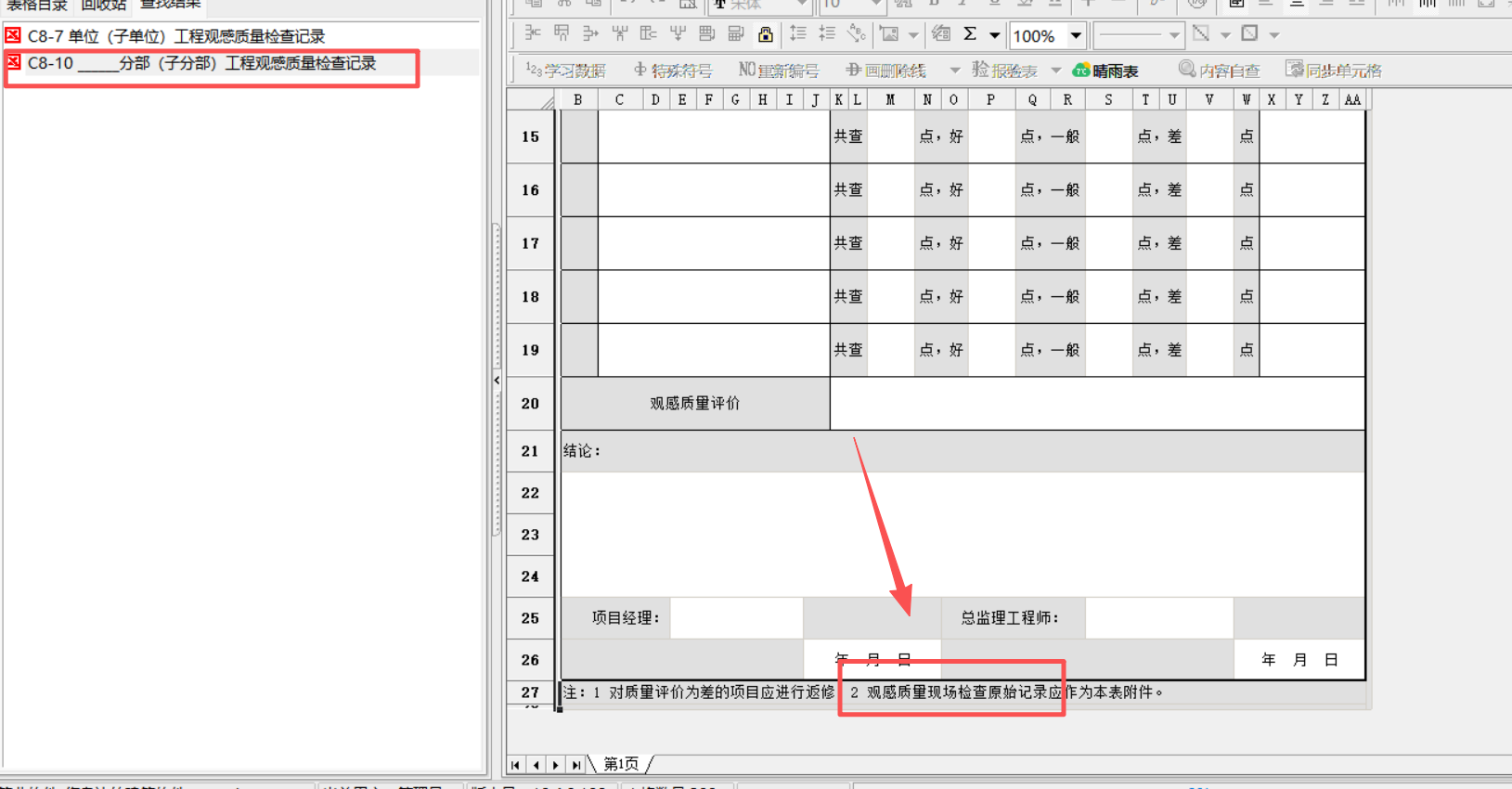Click 重新编号 renumber button
Image resolution: width=1512 pixels, height=789 pixels.
pos(779,71)
